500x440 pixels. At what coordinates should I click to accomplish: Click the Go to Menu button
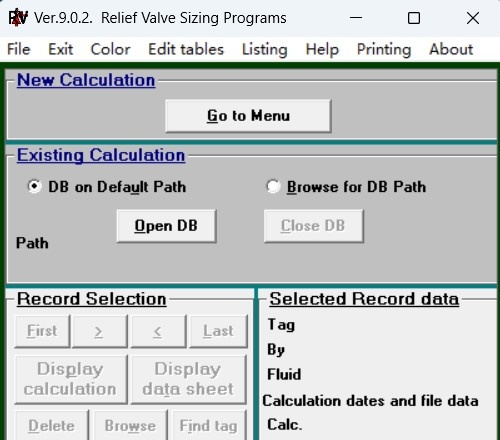click(x=248, y=116)
